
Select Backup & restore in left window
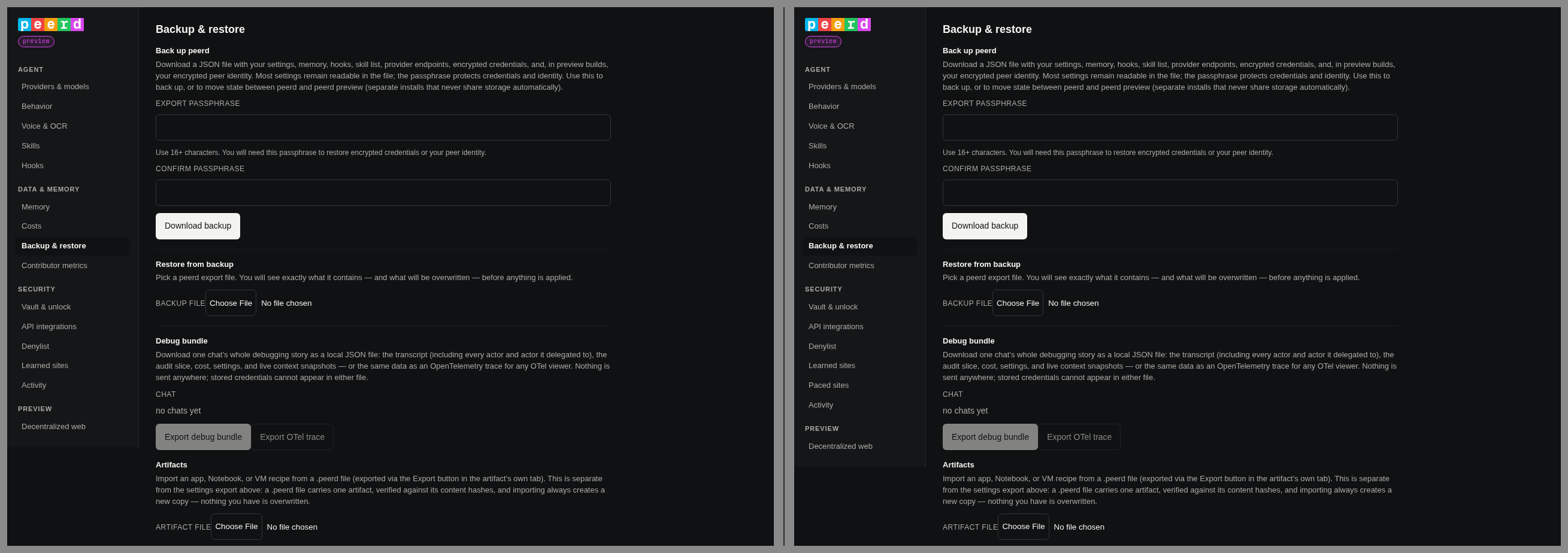(x=73, y=247)
